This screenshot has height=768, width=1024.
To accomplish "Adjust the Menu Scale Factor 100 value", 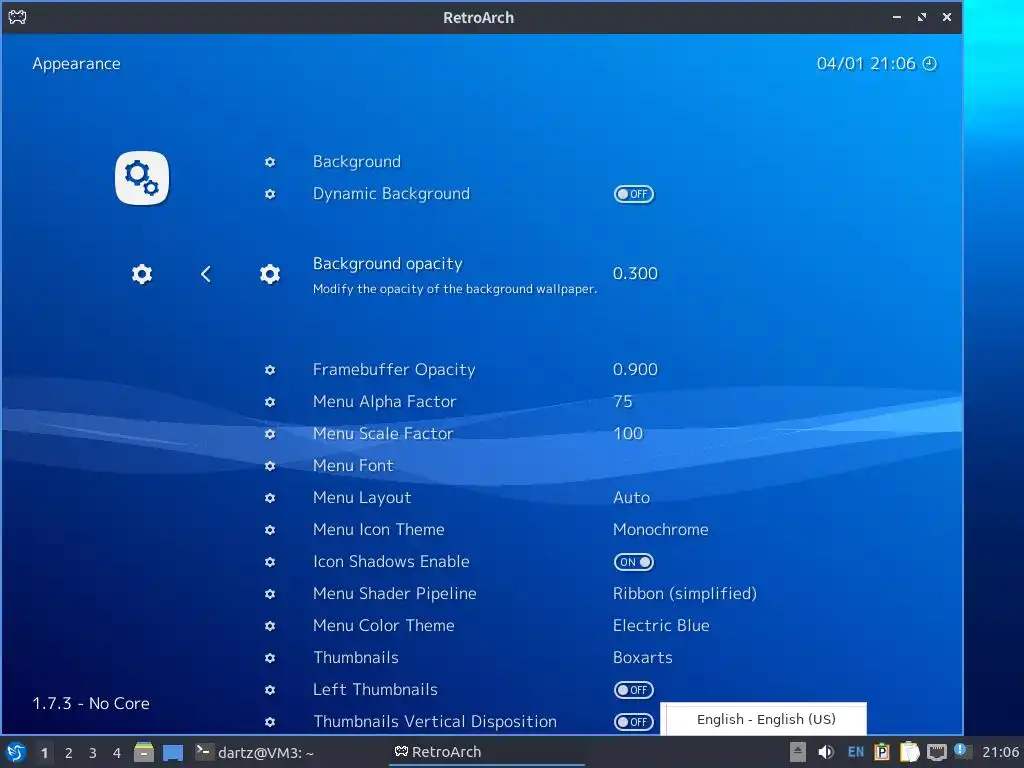I will click(x=628, y=434).
